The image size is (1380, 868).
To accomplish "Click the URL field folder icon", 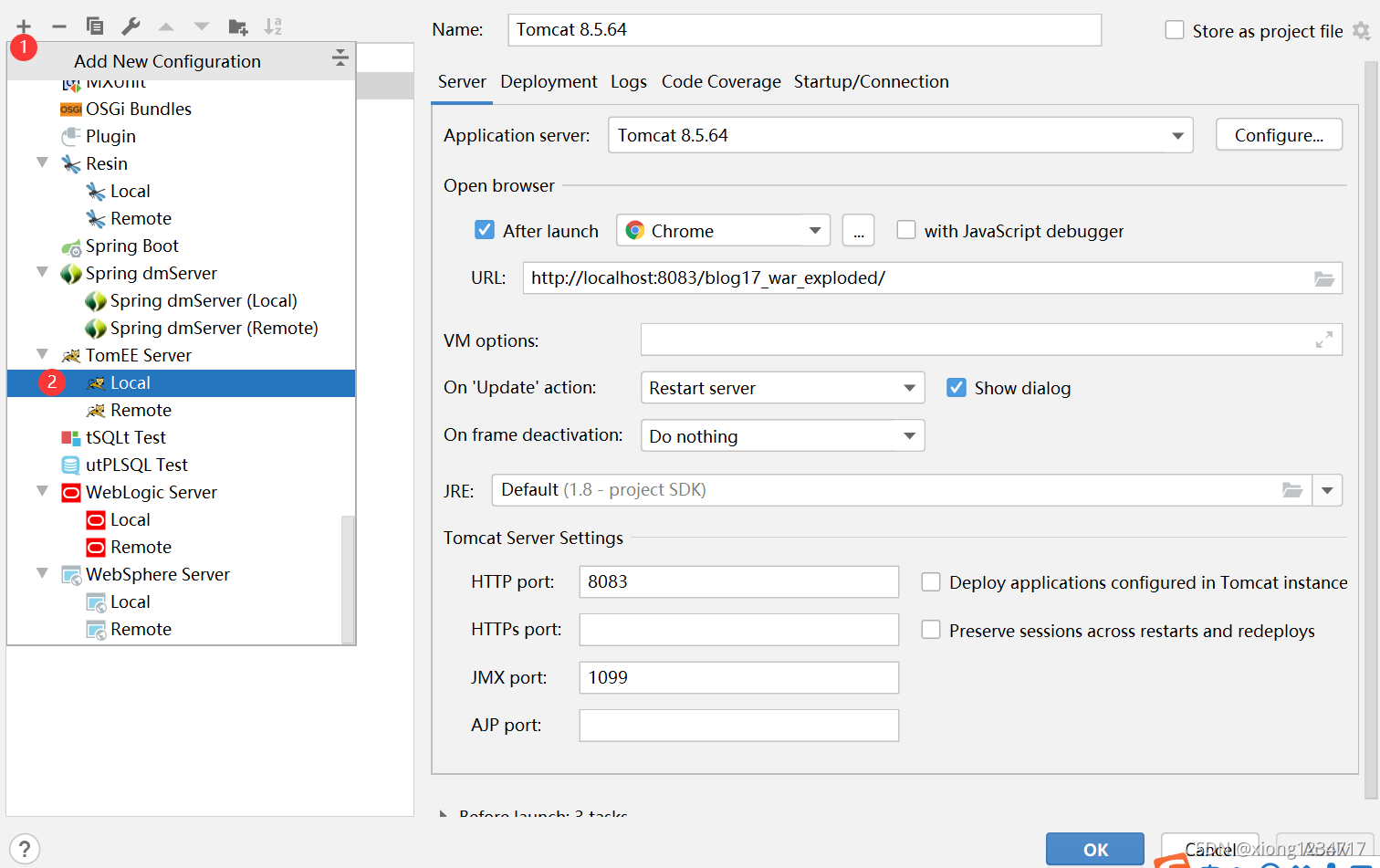I will coord(1324,278).
